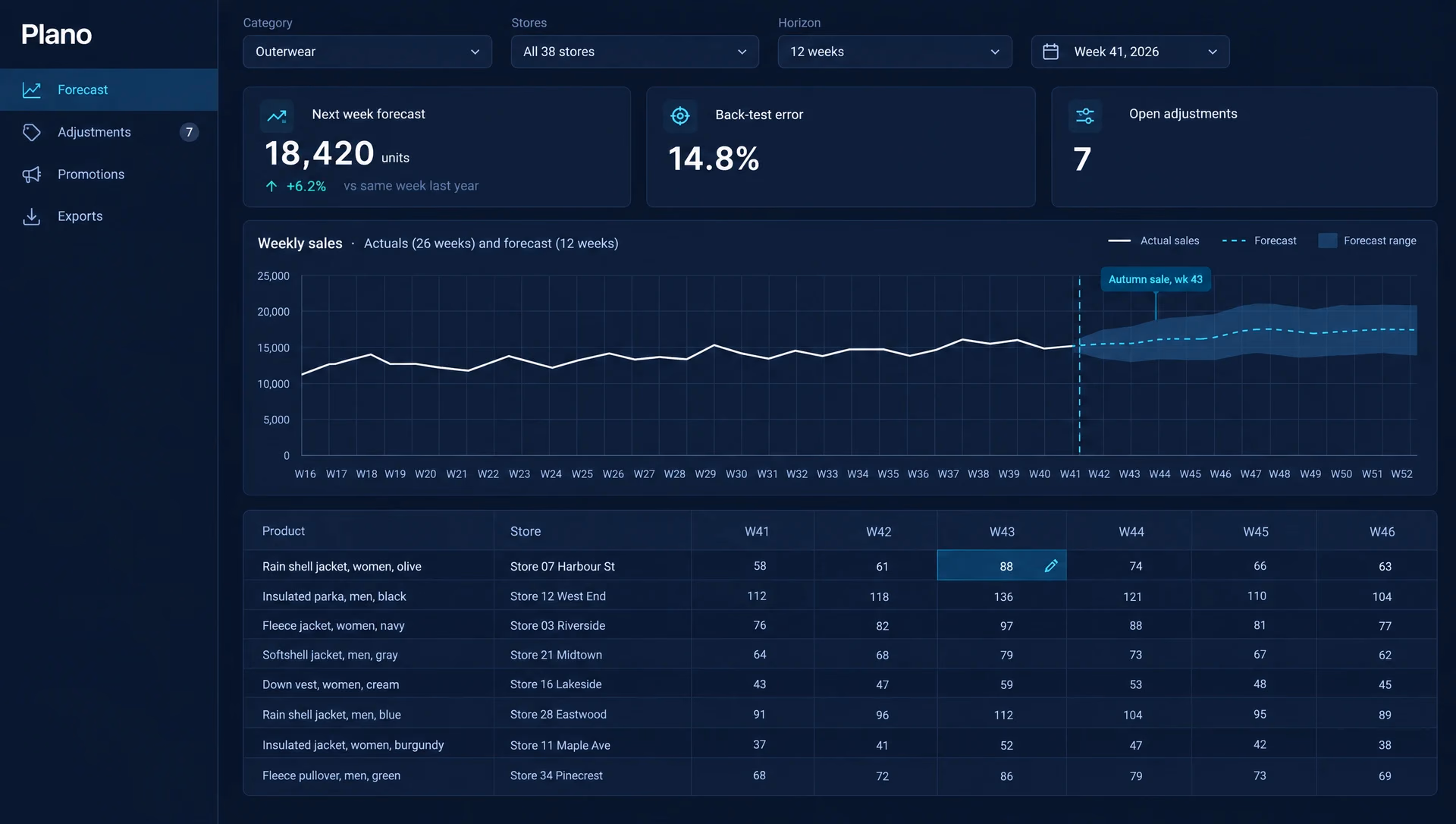
Task: Click the W46 column header
Action: click(x=1382, y=532)
